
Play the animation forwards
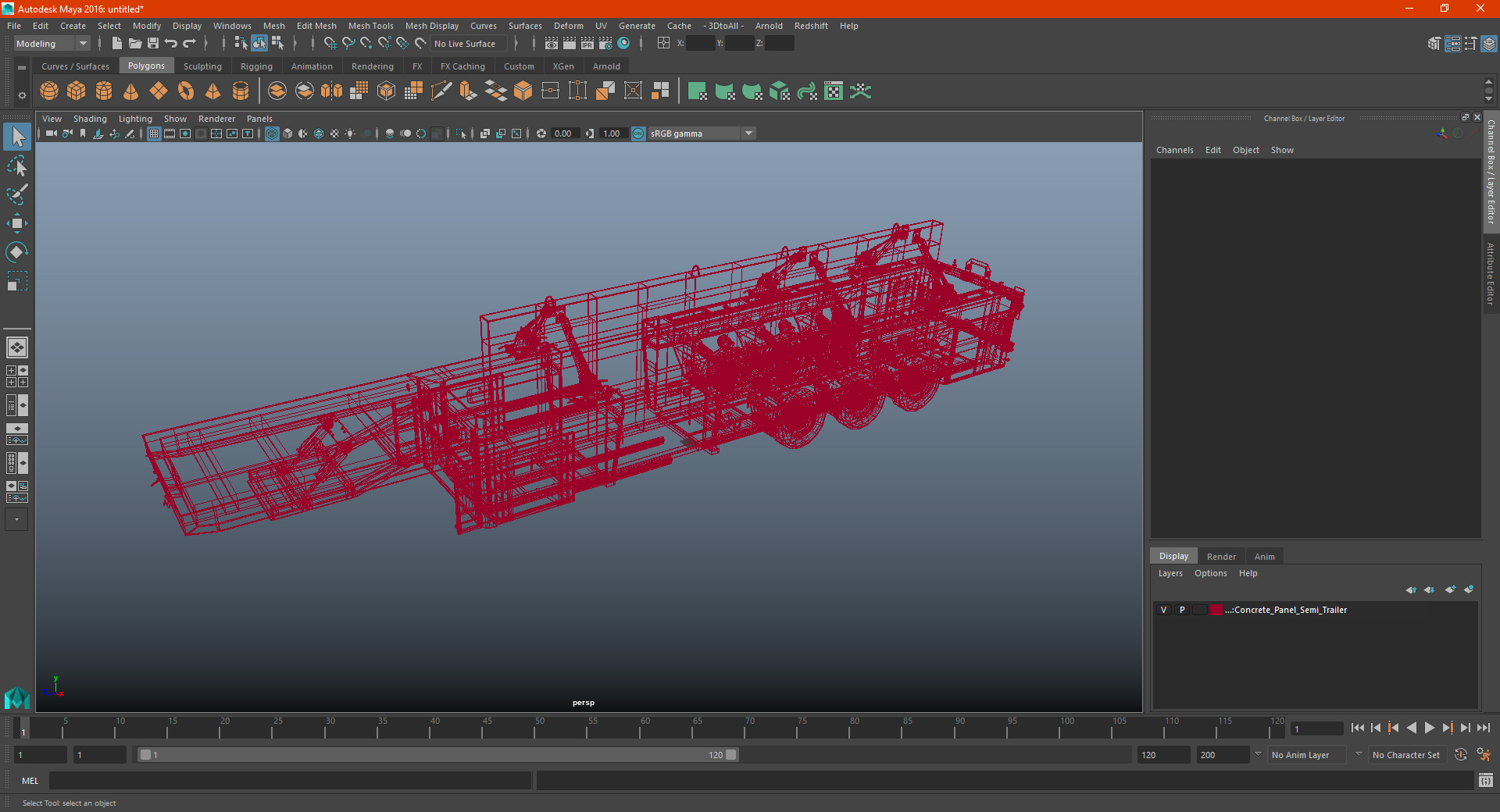point(1430,728)
